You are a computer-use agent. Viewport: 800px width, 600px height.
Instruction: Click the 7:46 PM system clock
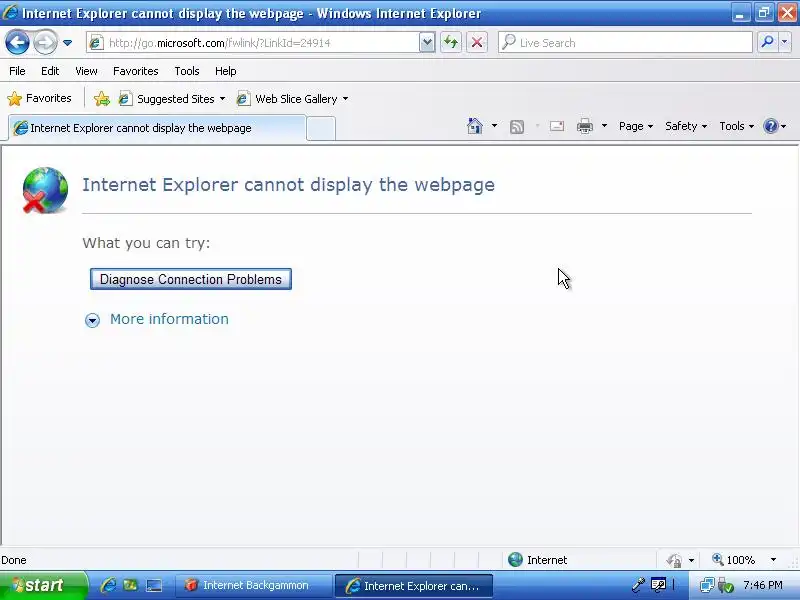coord(762,585)
